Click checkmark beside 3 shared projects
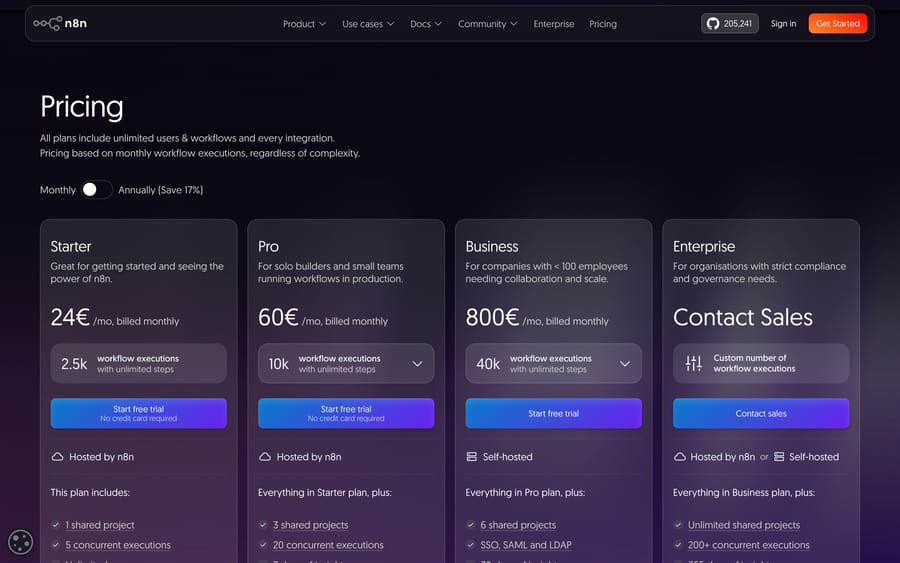 [263, 525]
